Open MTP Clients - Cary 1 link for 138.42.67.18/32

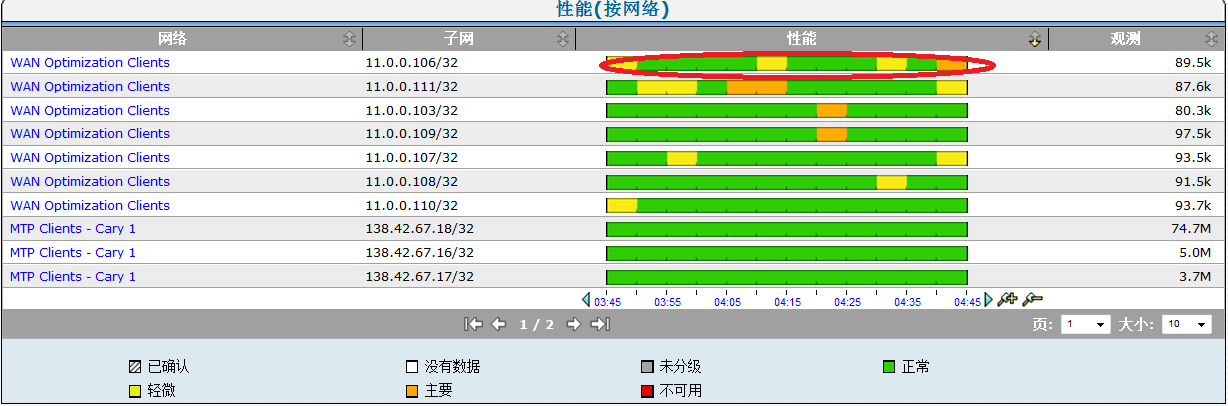(x=73, y=229)
